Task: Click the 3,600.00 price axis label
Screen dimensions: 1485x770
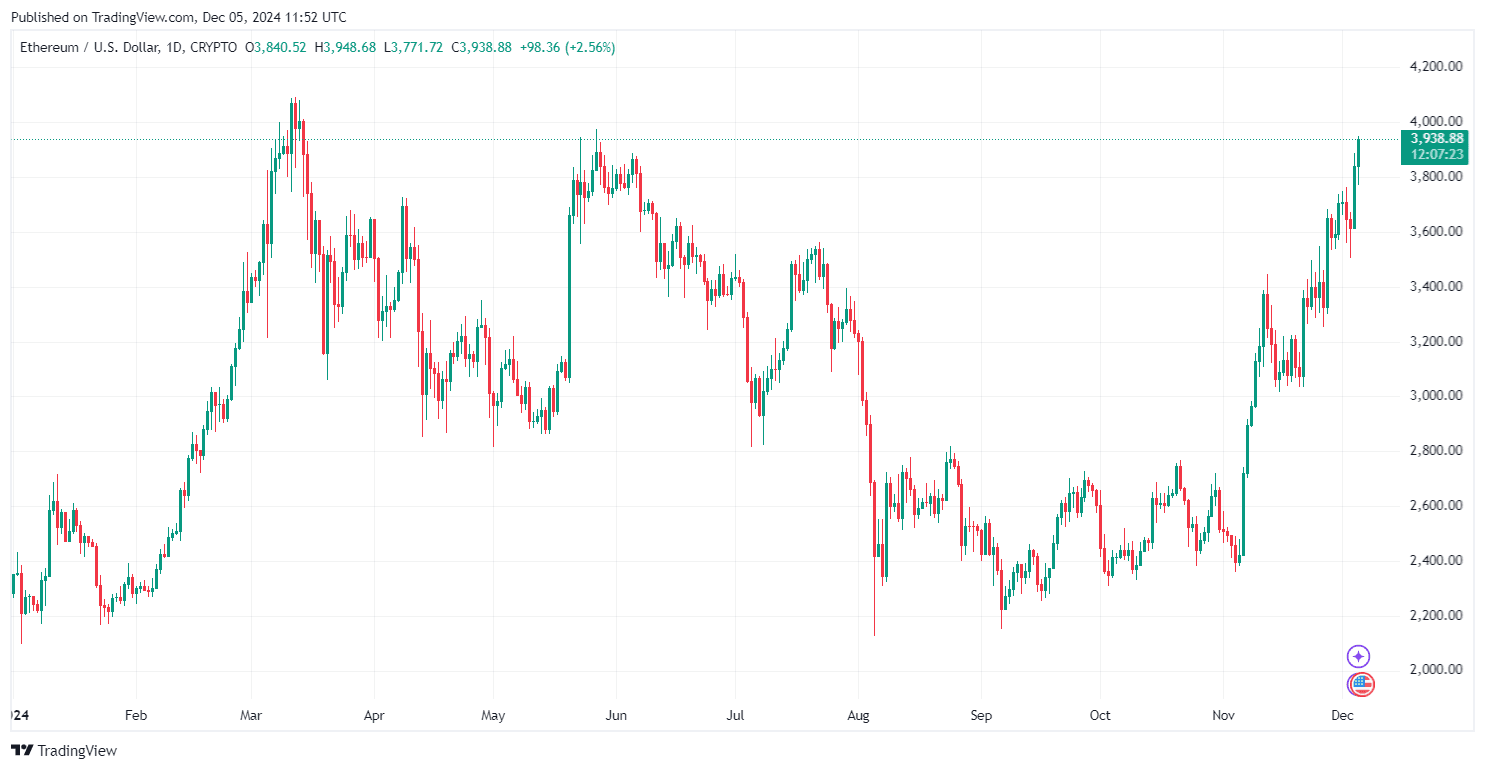Action: click(1436, 232)
